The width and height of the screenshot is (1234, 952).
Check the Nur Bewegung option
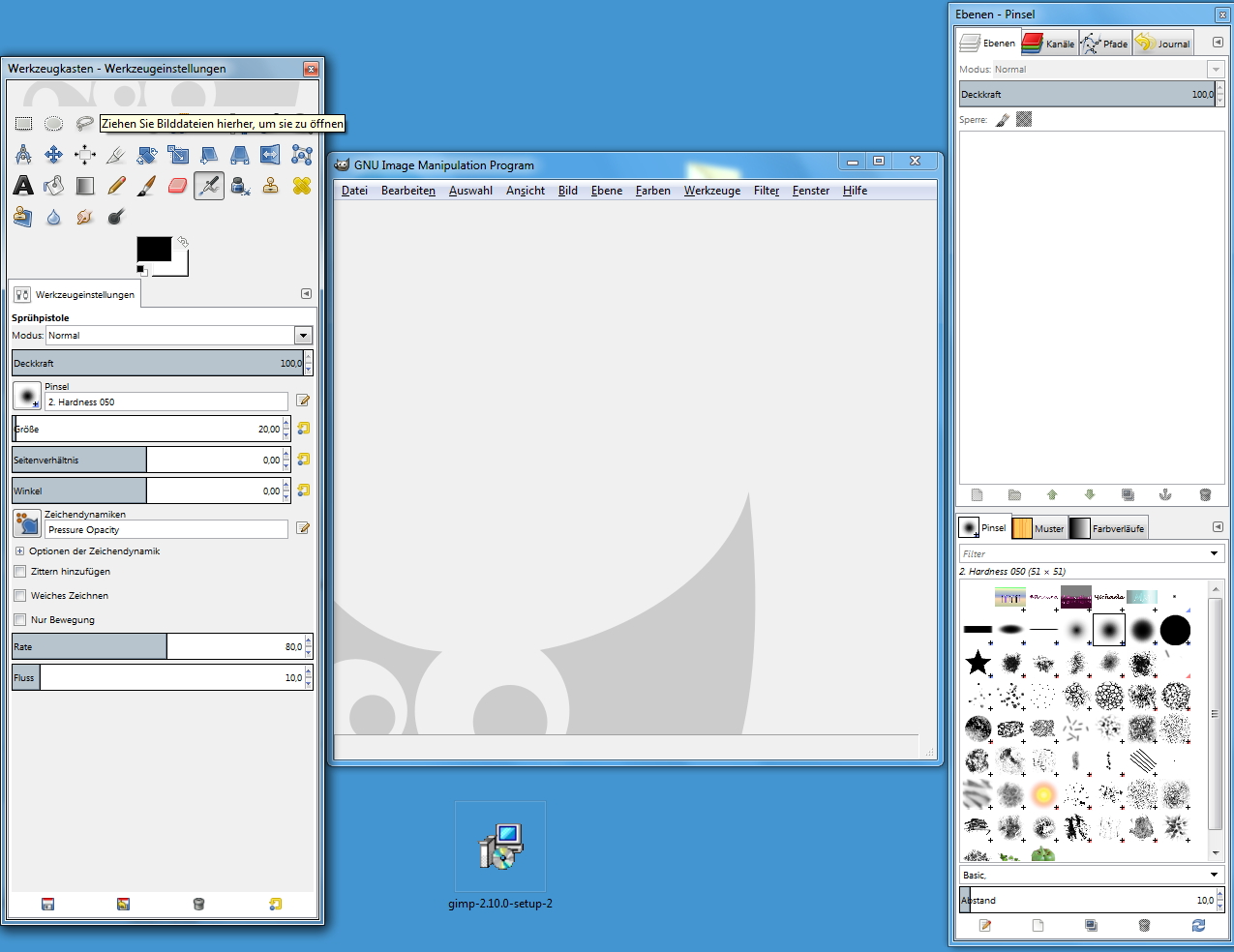click(x=20, y=620)
